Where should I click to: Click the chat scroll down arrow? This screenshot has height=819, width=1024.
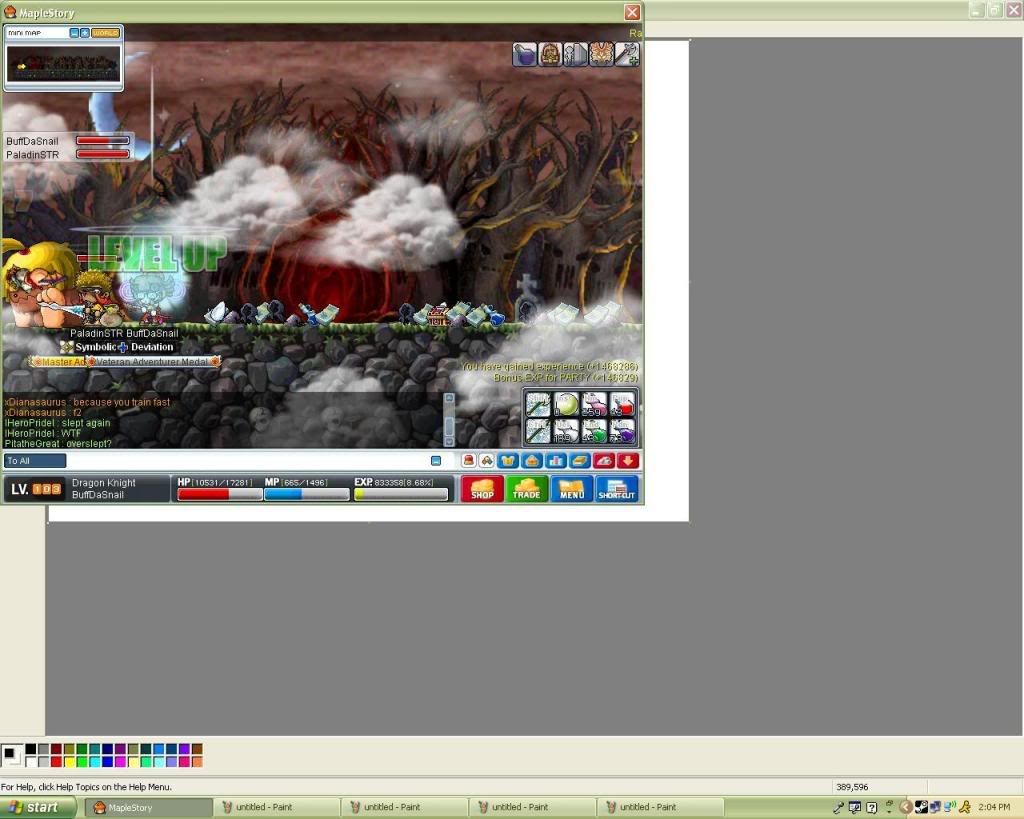449,442
